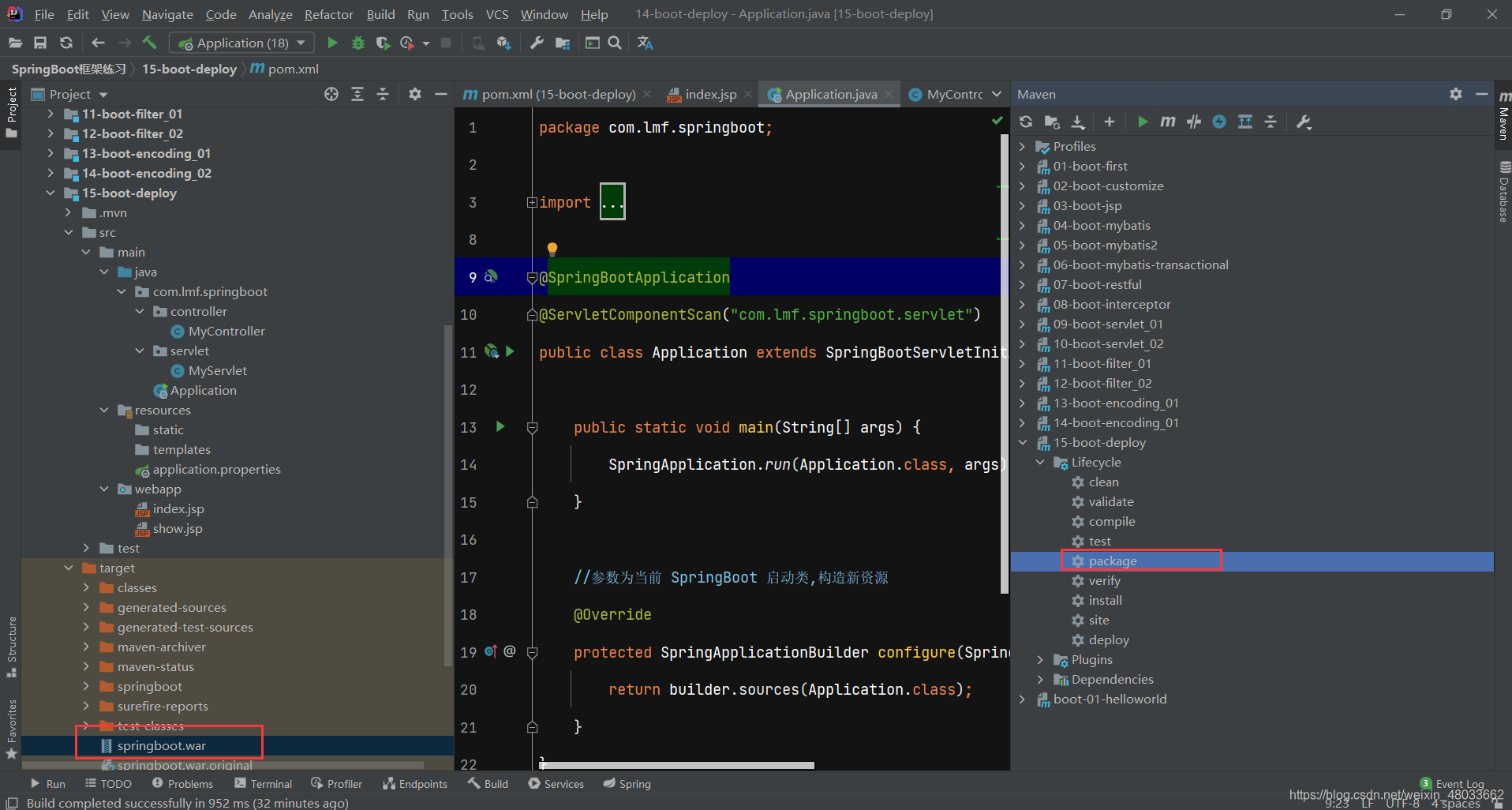Collapse the Lifecycle node in Maven panel
1512x810 pixels.
pos(1040,462)
